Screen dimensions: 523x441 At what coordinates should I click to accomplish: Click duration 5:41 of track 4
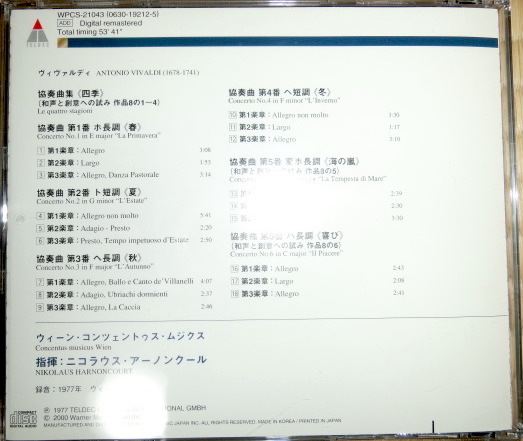[x=205, y=215]
